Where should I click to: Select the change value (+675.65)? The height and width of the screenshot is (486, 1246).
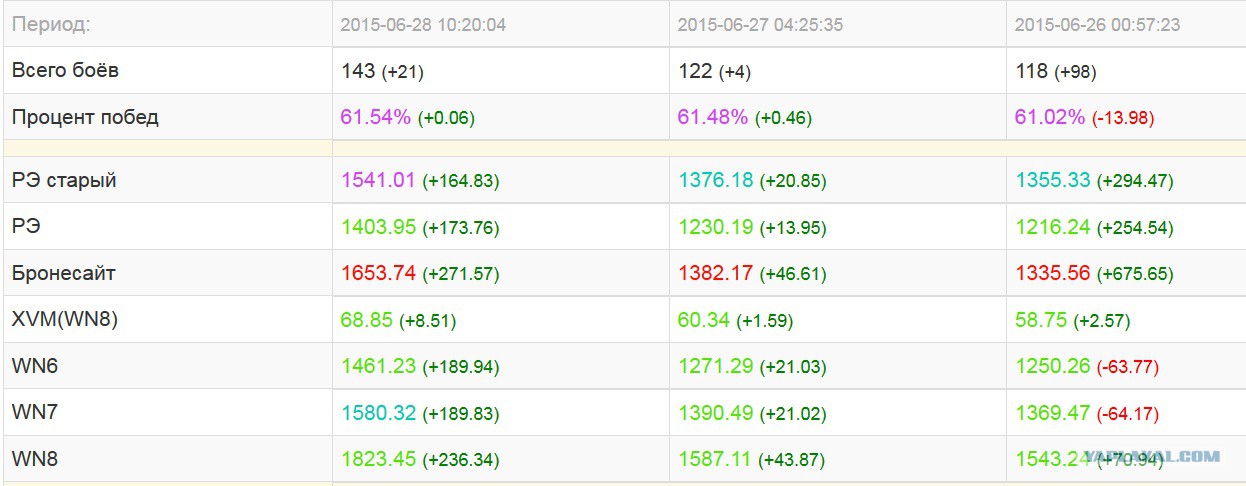1135,274
